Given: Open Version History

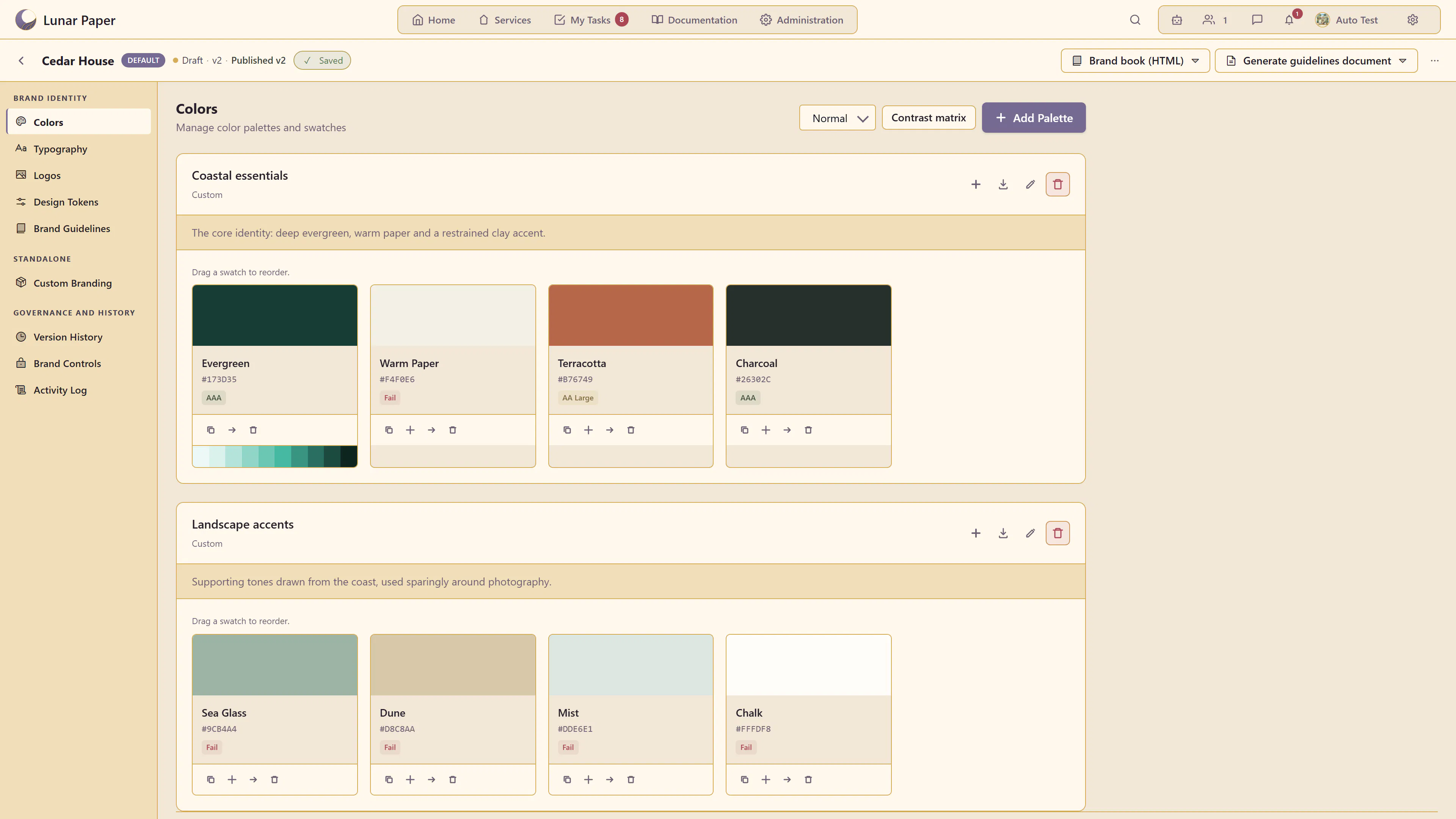Looking at the screenshot, I should [x=78, y=337].
